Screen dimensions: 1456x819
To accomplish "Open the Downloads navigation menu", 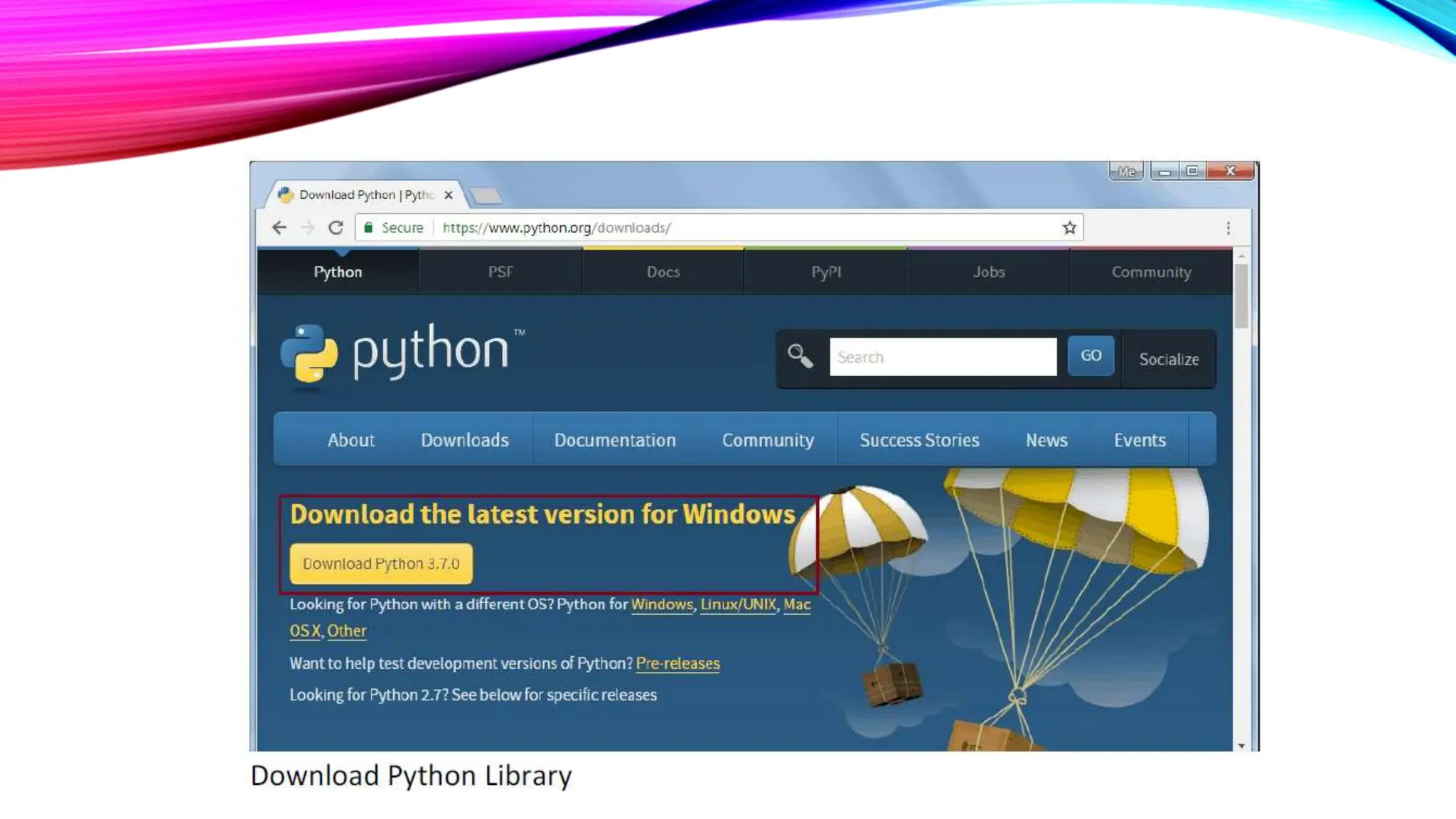I will (x=465, y=440).
